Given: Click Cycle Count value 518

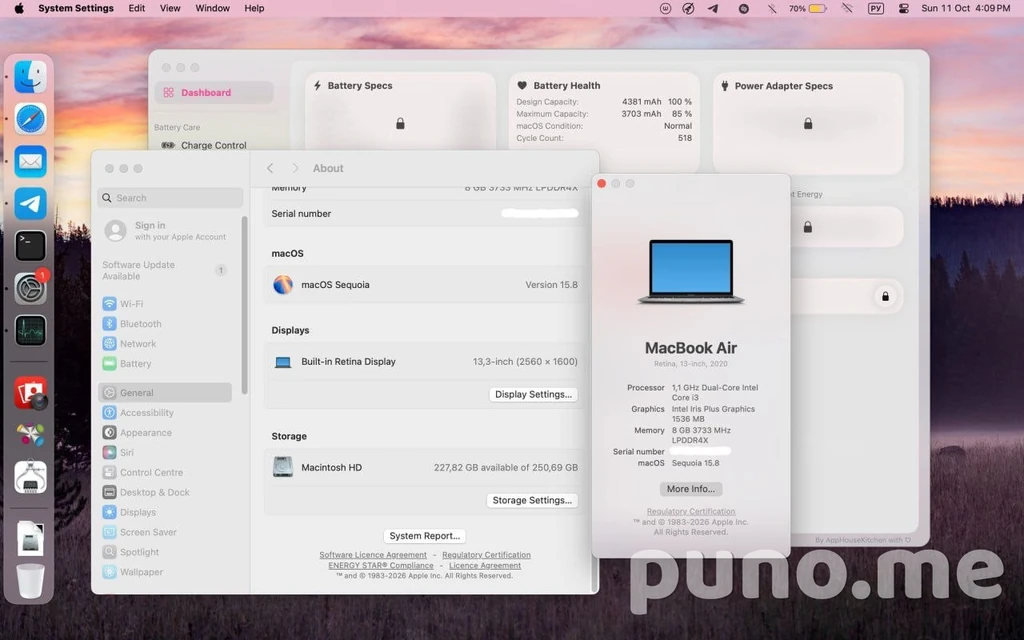Looking at the screenshot, I should pyautogui.click(x=684, y=138).
